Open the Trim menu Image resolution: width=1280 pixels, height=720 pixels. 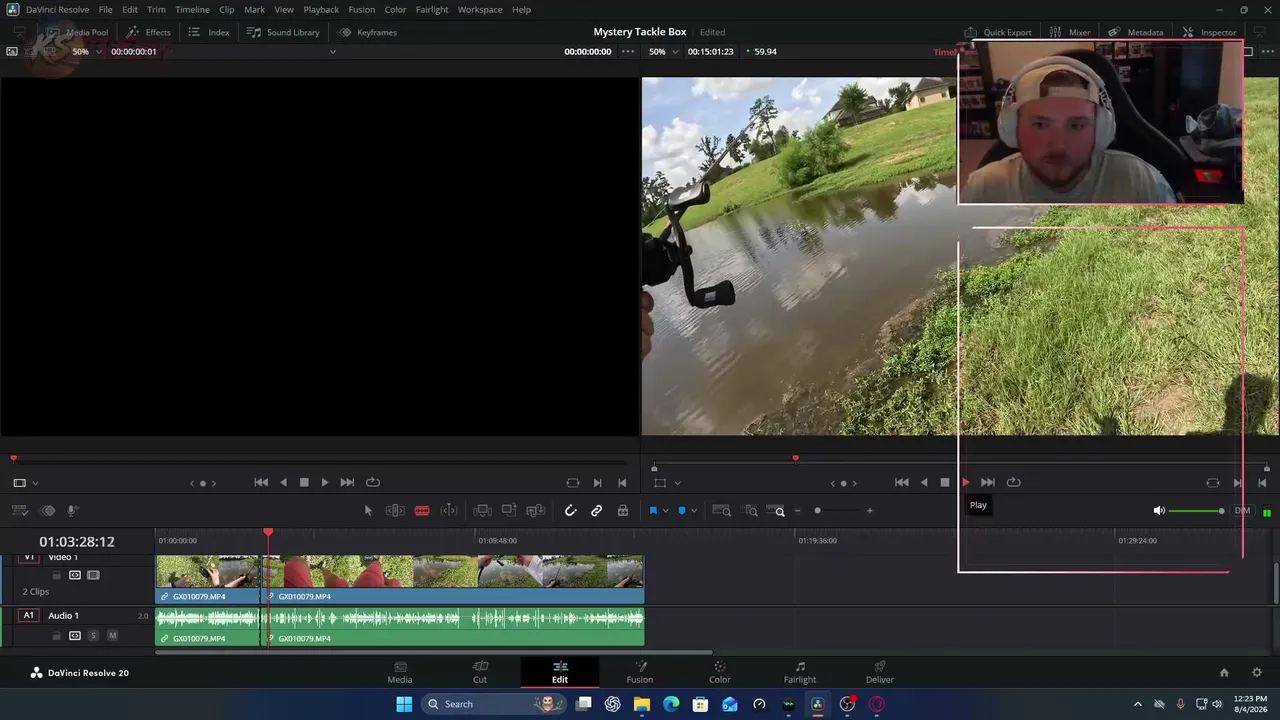click(157, 10)
